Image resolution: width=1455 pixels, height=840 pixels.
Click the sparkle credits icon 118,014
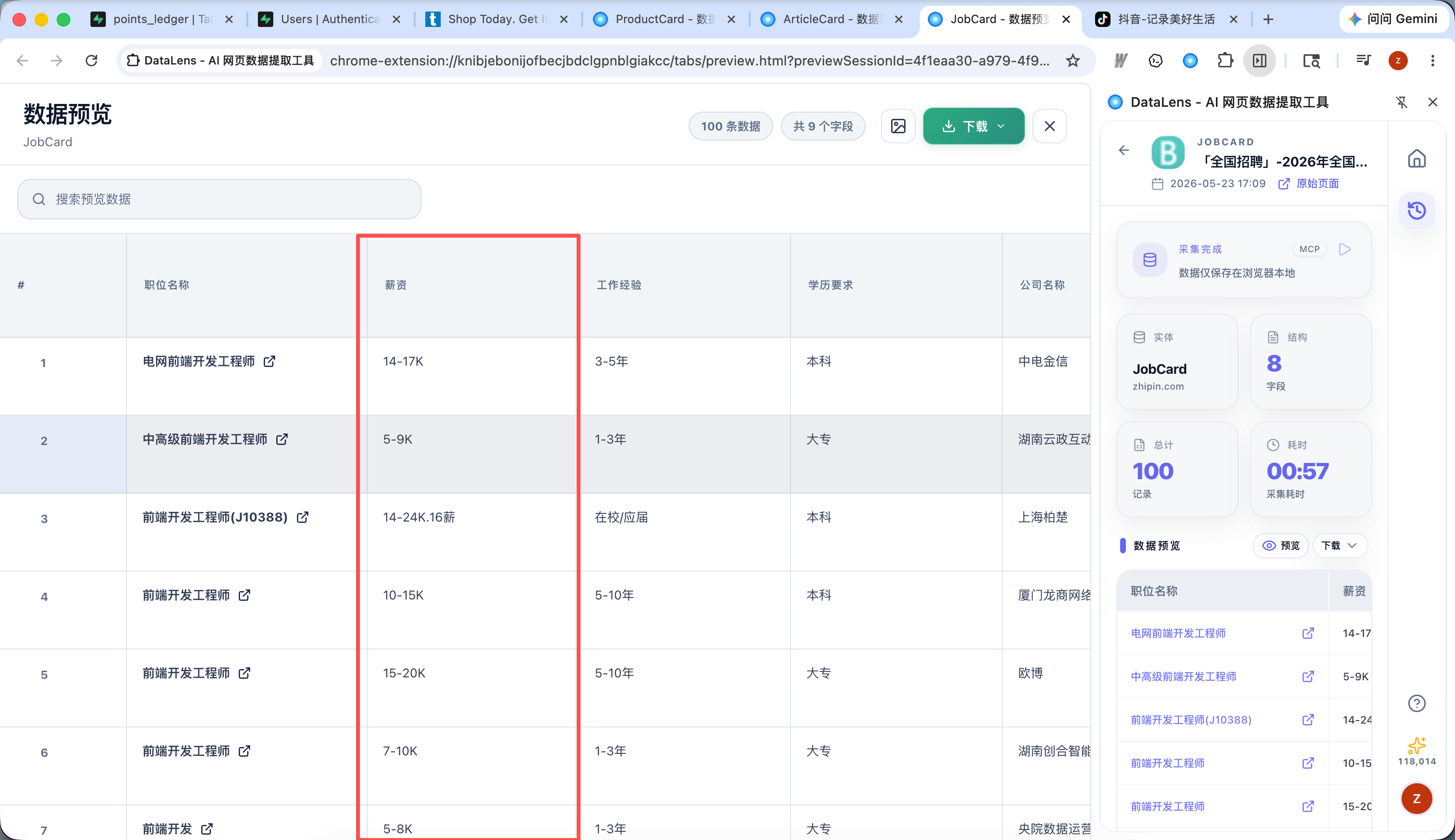click(x=1417, y=751)
